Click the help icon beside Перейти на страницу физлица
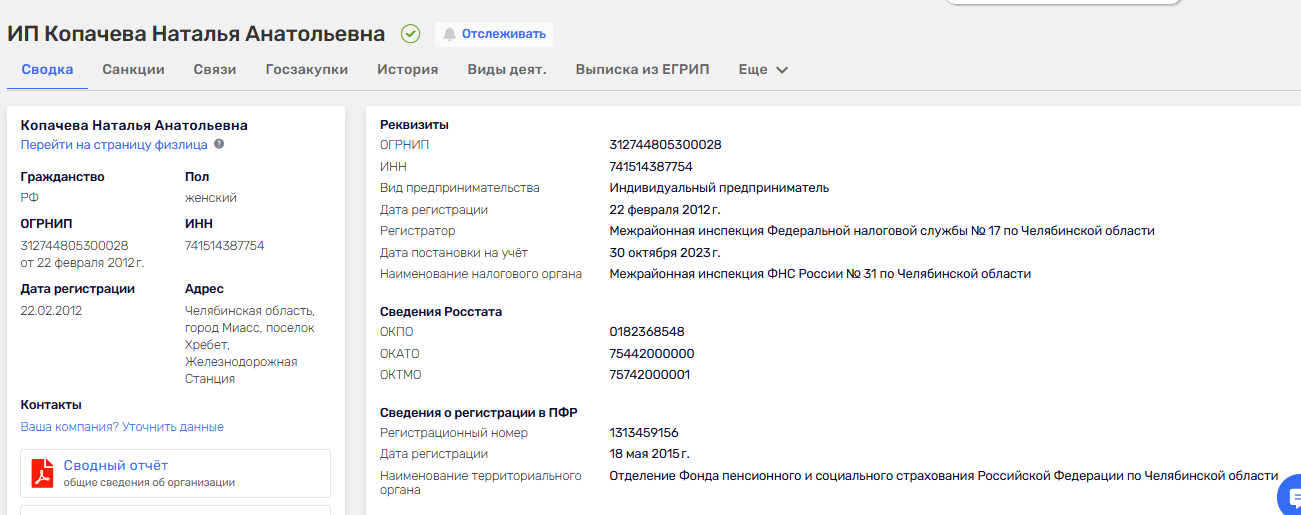 click(x=219, y=144)
